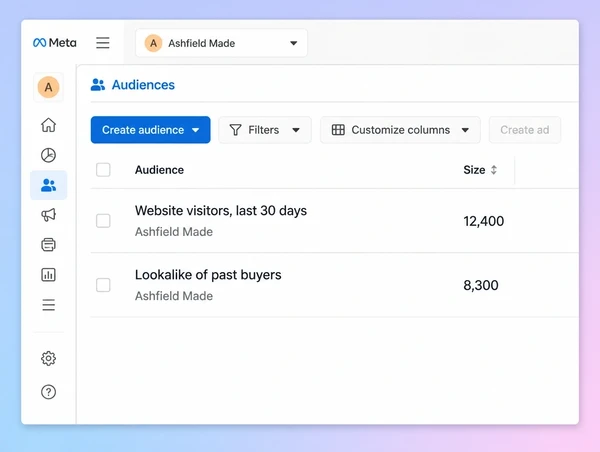Open the Website visitors, last 30 days audience
The image size is (600, 452).
click(221, 210)
